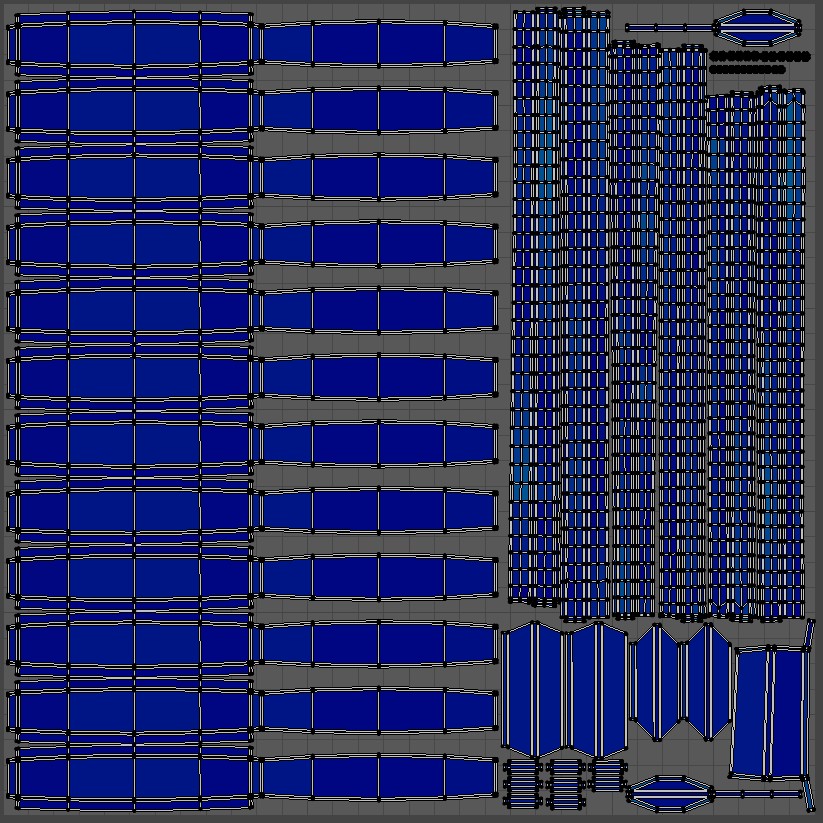Select the bottommost large panel island on left
The width and height of the screenshot is (823, 823).
point(130,778)
